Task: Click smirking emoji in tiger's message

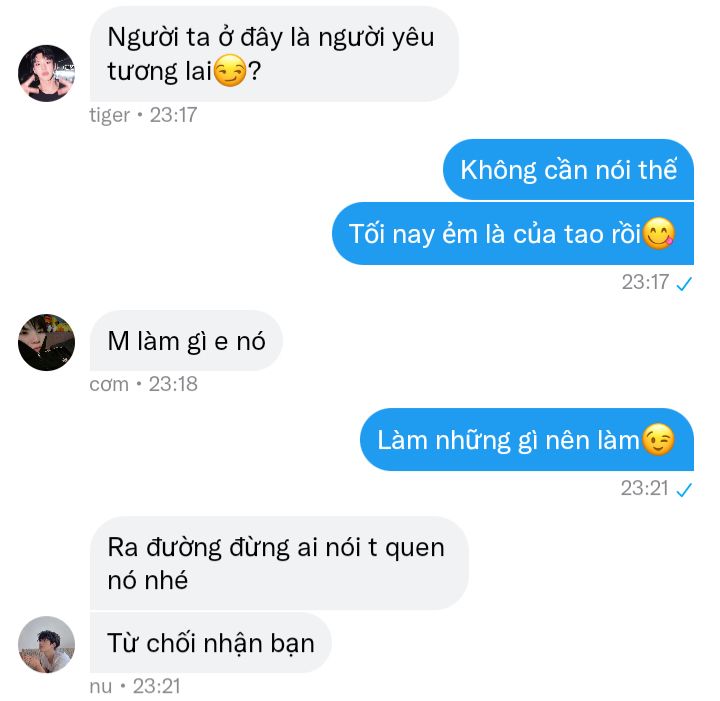Action: (x=230, y=71)
